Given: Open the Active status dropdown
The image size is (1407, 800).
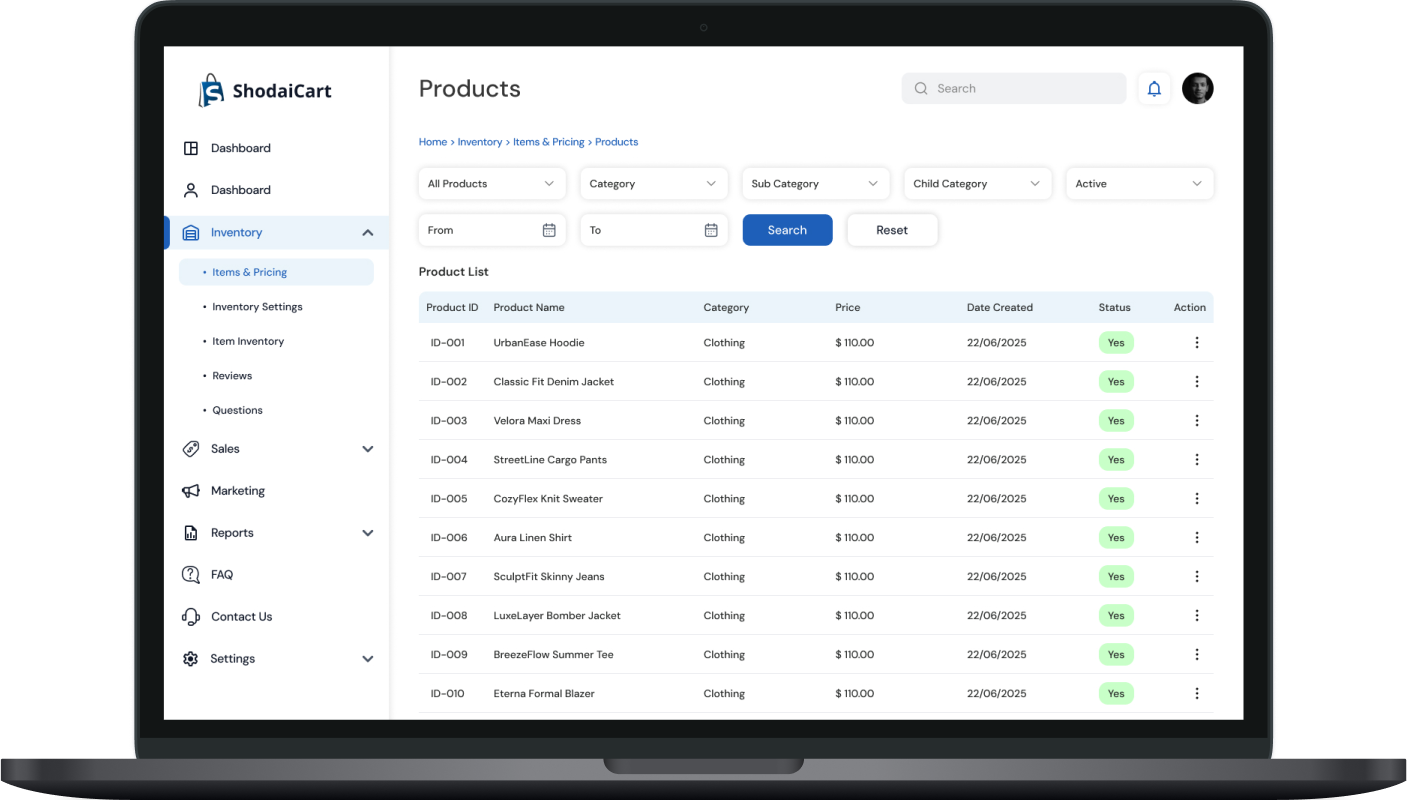Looking at the screenshot, I should point(1139,184).
